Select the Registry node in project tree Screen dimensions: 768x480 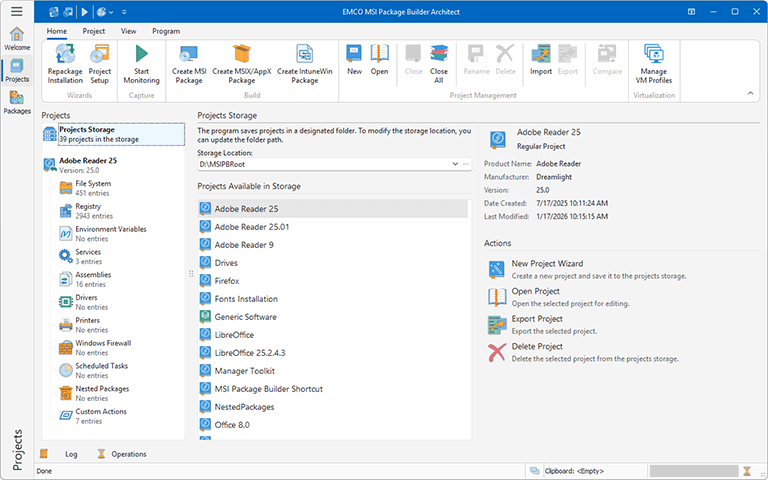pyautogui.click(x=87, y=206)
